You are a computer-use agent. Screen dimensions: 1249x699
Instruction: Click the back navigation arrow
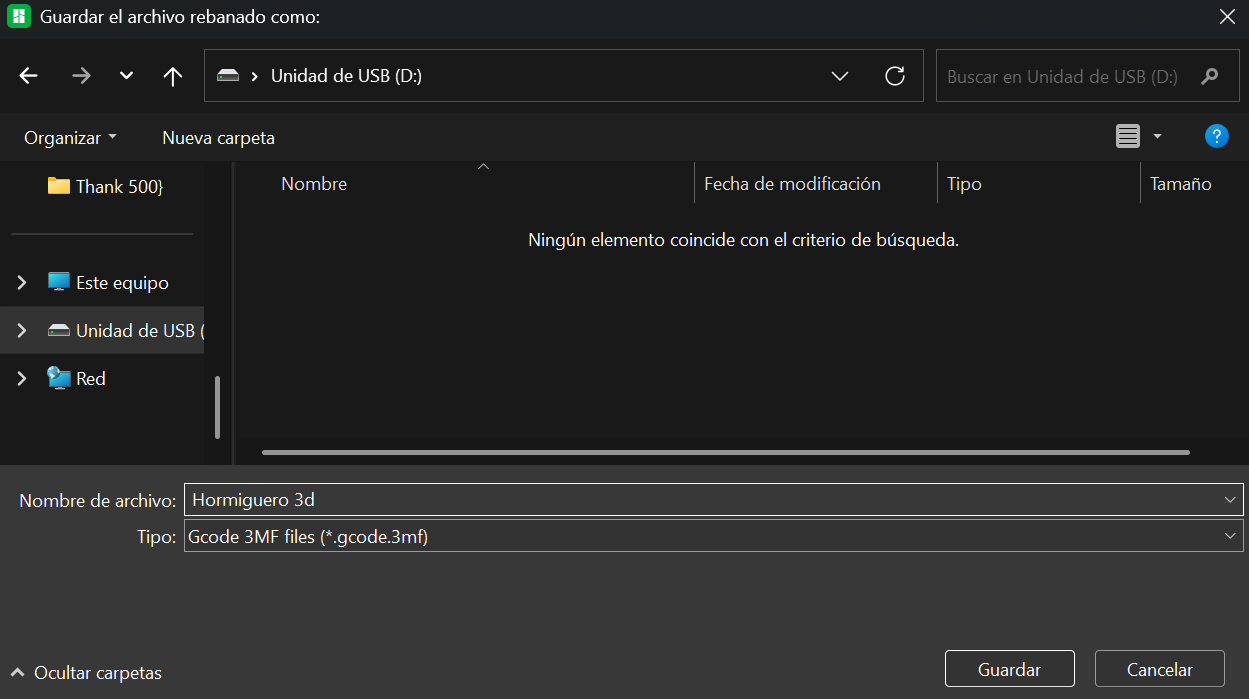(28, 75)
